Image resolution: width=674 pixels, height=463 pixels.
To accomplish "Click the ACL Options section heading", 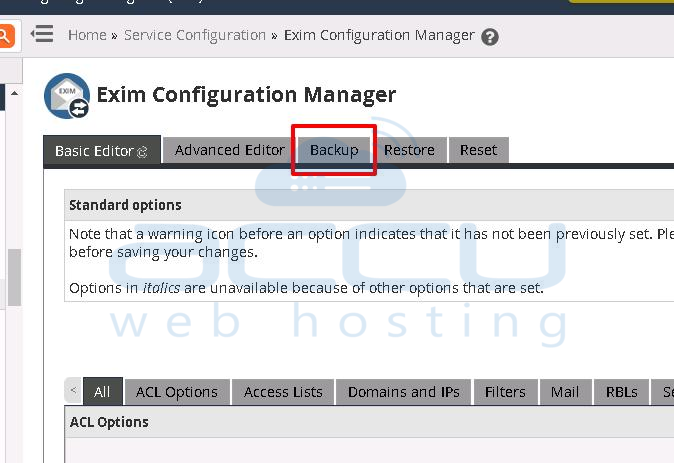I will pos(109,422).
